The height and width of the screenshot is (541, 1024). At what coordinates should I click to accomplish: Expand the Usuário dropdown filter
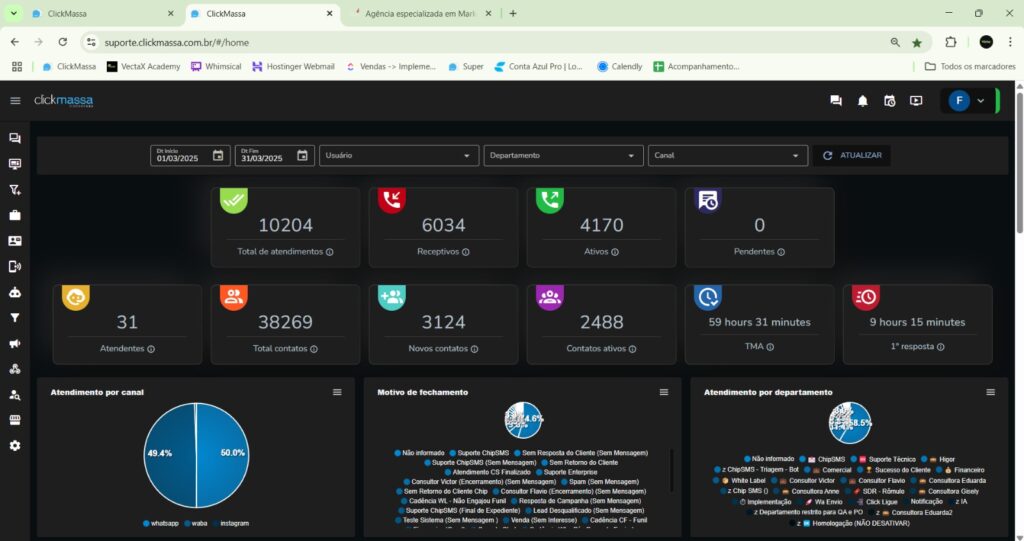(x=399, y=156)
